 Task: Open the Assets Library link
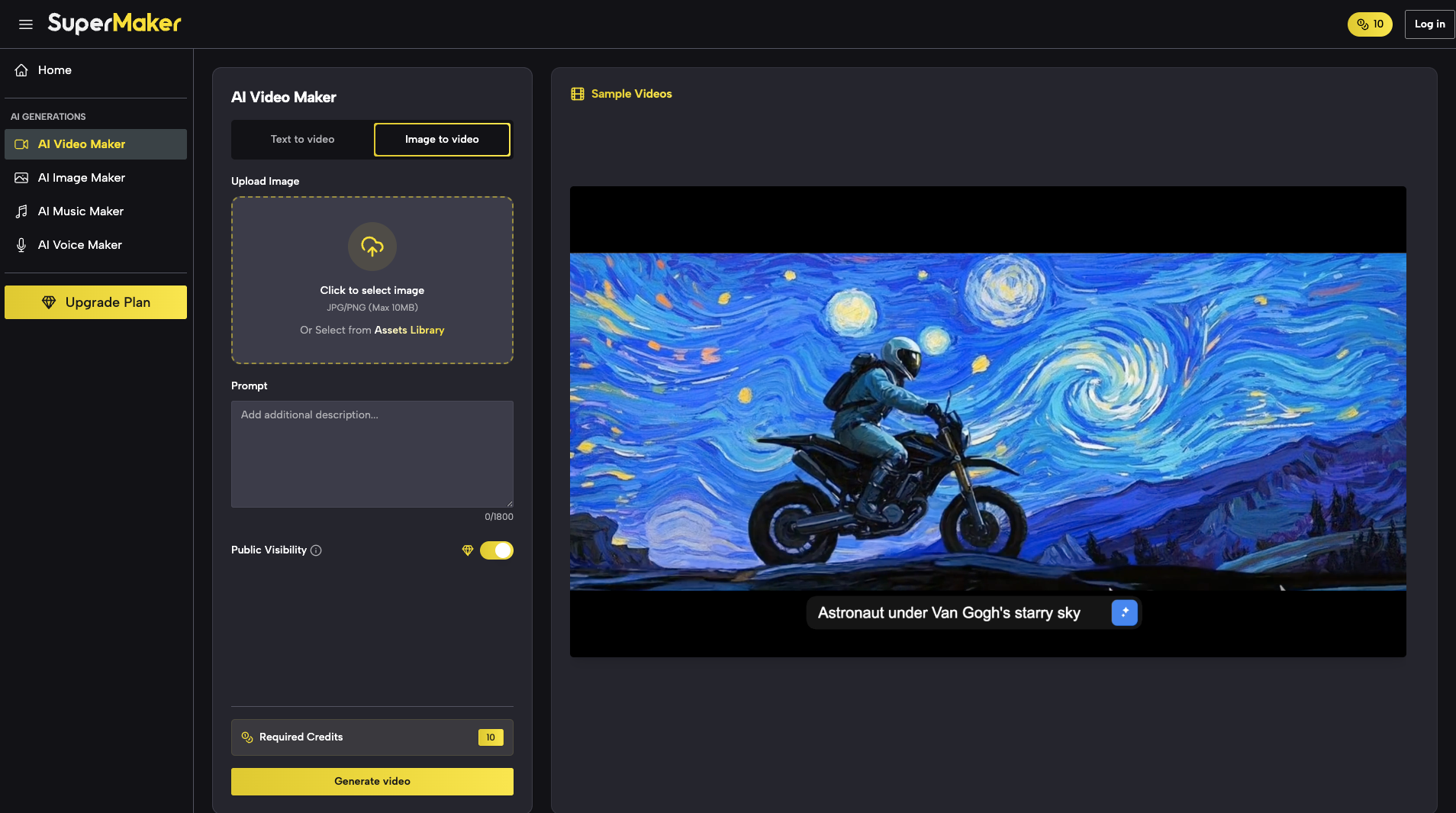point(409,330)
